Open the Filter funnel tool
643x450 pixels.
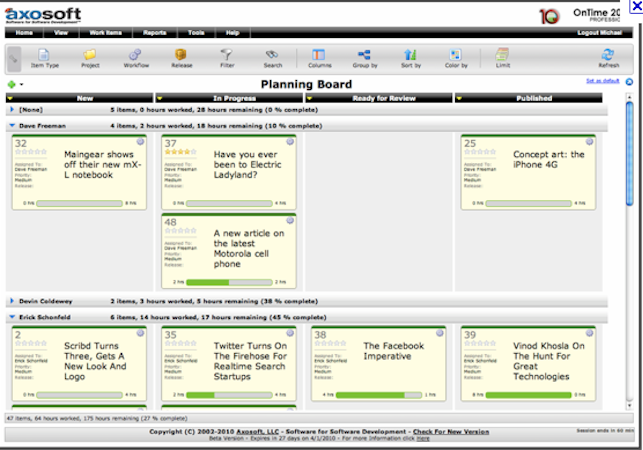point(227,58)
